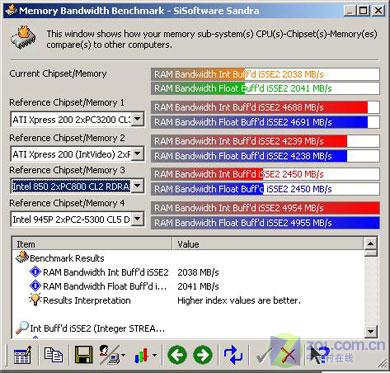
Task: Open Reference Chipset/Memory 1 dropdown arrow
Action: [138, 119]
